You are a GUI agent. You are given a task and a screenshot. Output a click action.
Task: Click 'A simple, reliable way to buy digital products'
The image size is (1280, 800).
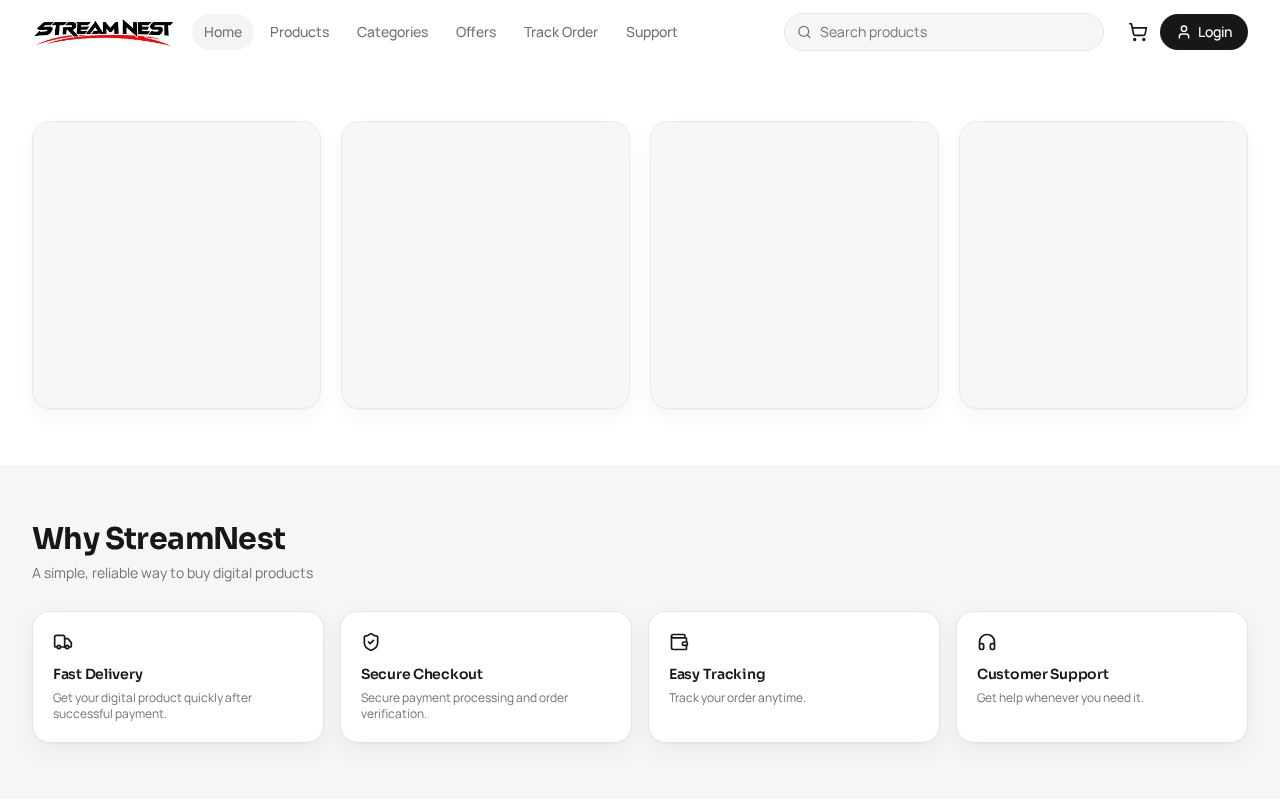click(x=172, y=573)
